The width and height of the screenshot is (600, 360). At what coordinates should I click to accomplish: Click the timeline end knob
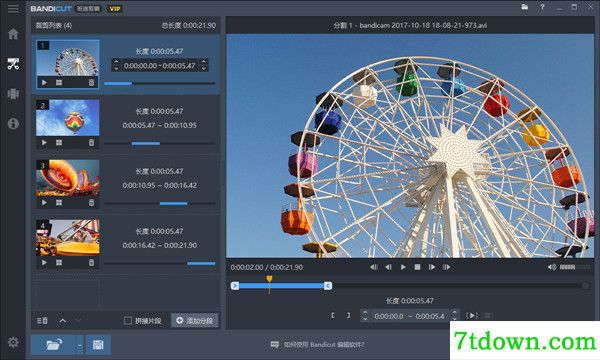[x=585, y=286]
